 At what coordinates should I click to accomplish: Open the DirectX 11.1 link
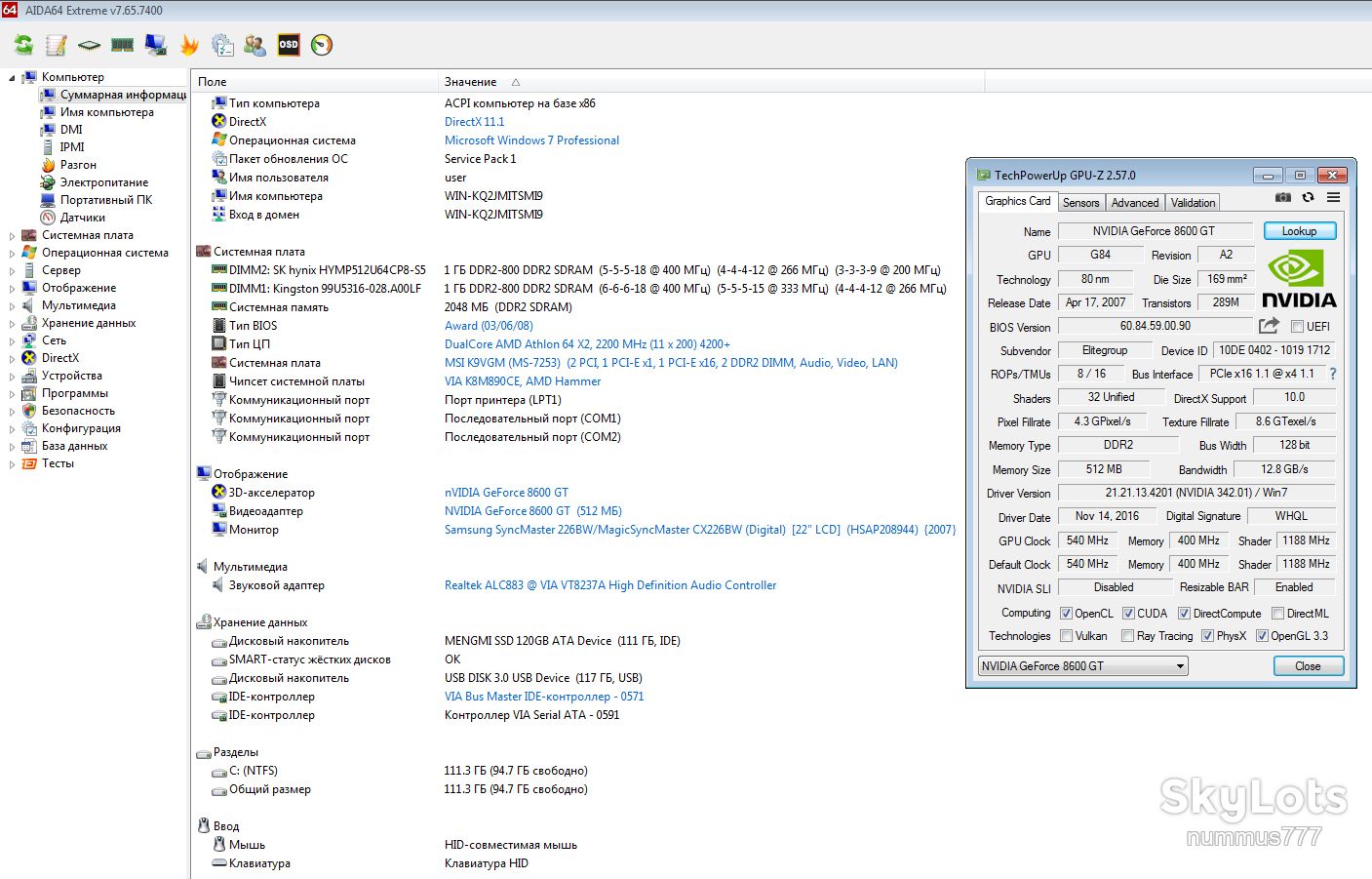click(475, 122)
